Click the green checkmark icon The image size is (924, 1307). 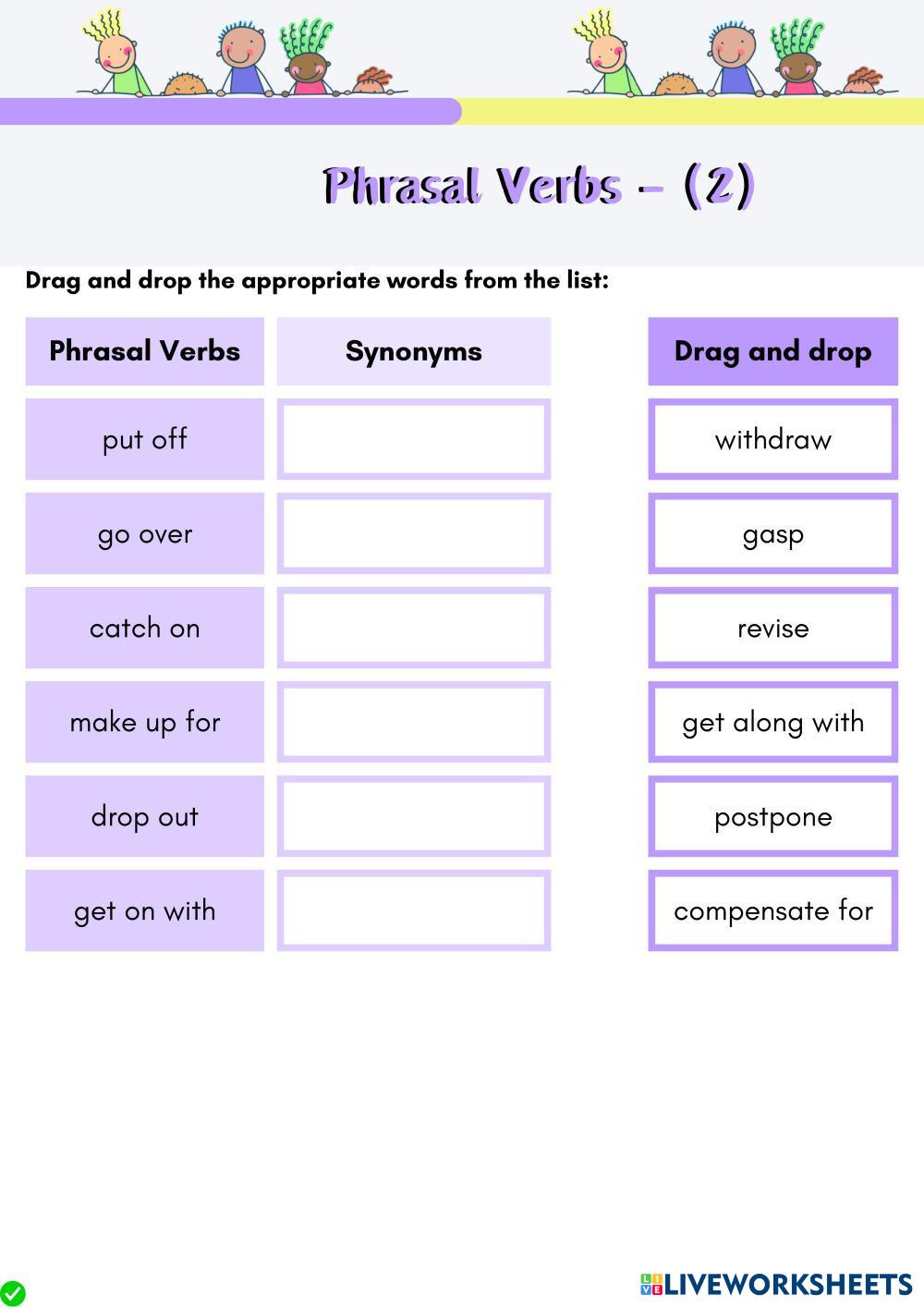coord(13,1293)
